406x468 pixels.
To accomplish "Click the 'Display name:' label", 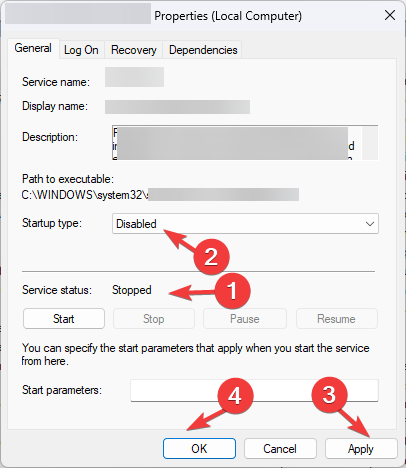I will click(x=55, y=106).
